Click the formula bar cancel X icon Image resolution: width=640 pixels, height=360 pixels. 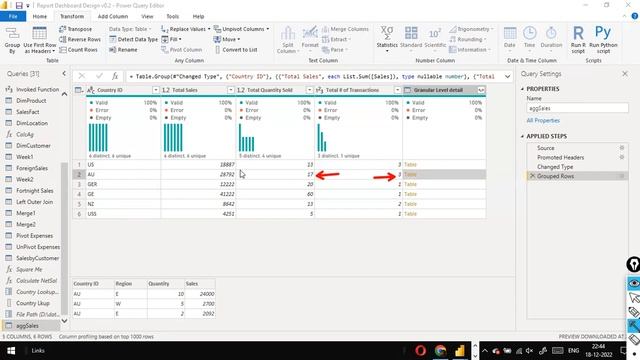point(82,76)
